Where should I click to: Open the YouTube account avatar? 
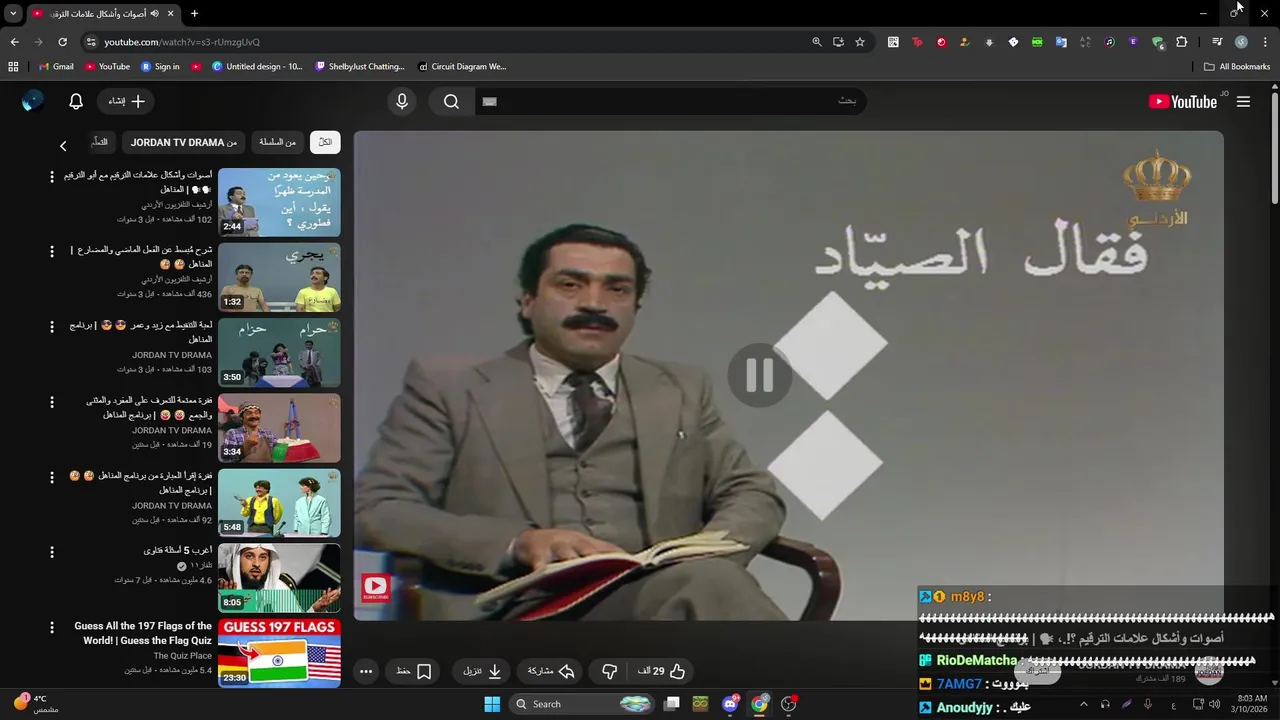coord(33,101)
